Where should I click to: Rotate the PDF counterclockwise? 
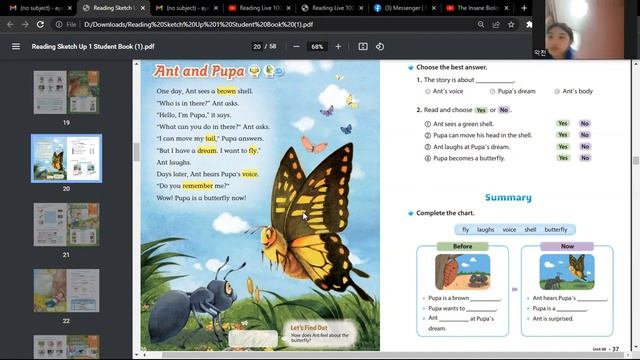pos(380,47)
